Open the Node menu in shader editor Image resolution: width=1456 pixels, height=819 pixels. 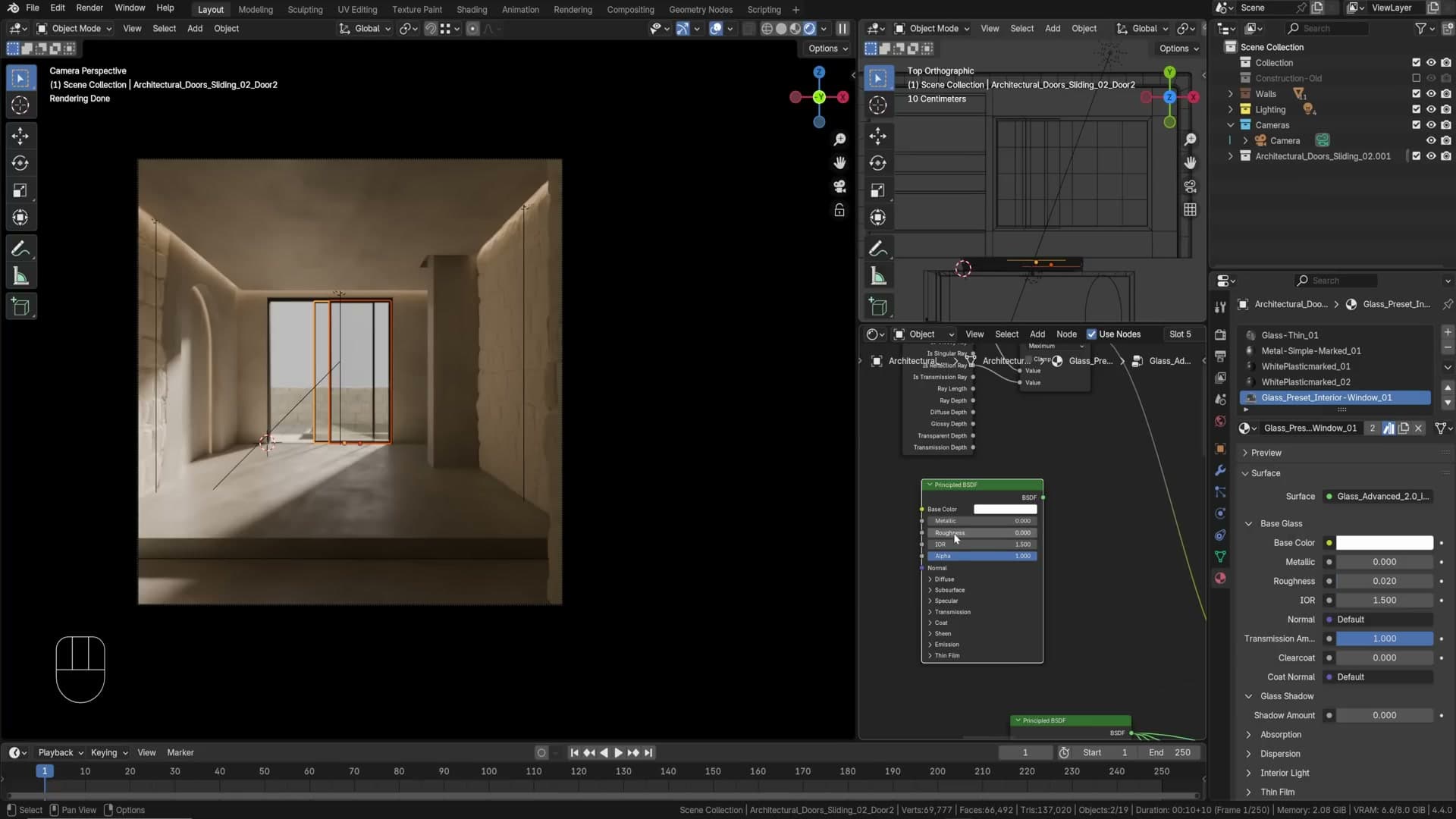[1066, 334]
